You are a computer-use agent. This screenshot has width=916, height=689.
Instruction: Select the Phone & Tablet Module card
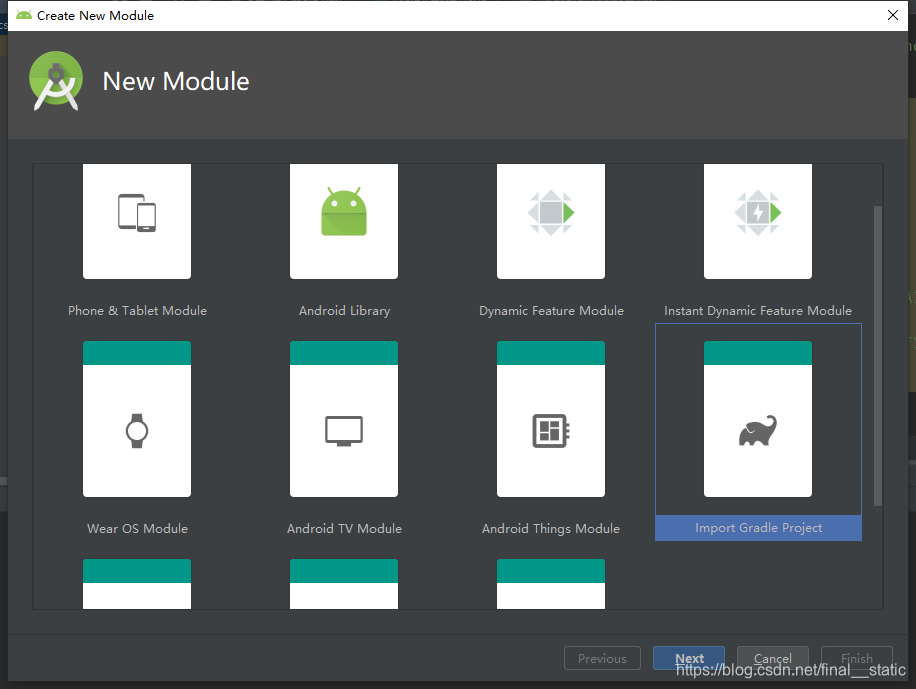(137, 221)
